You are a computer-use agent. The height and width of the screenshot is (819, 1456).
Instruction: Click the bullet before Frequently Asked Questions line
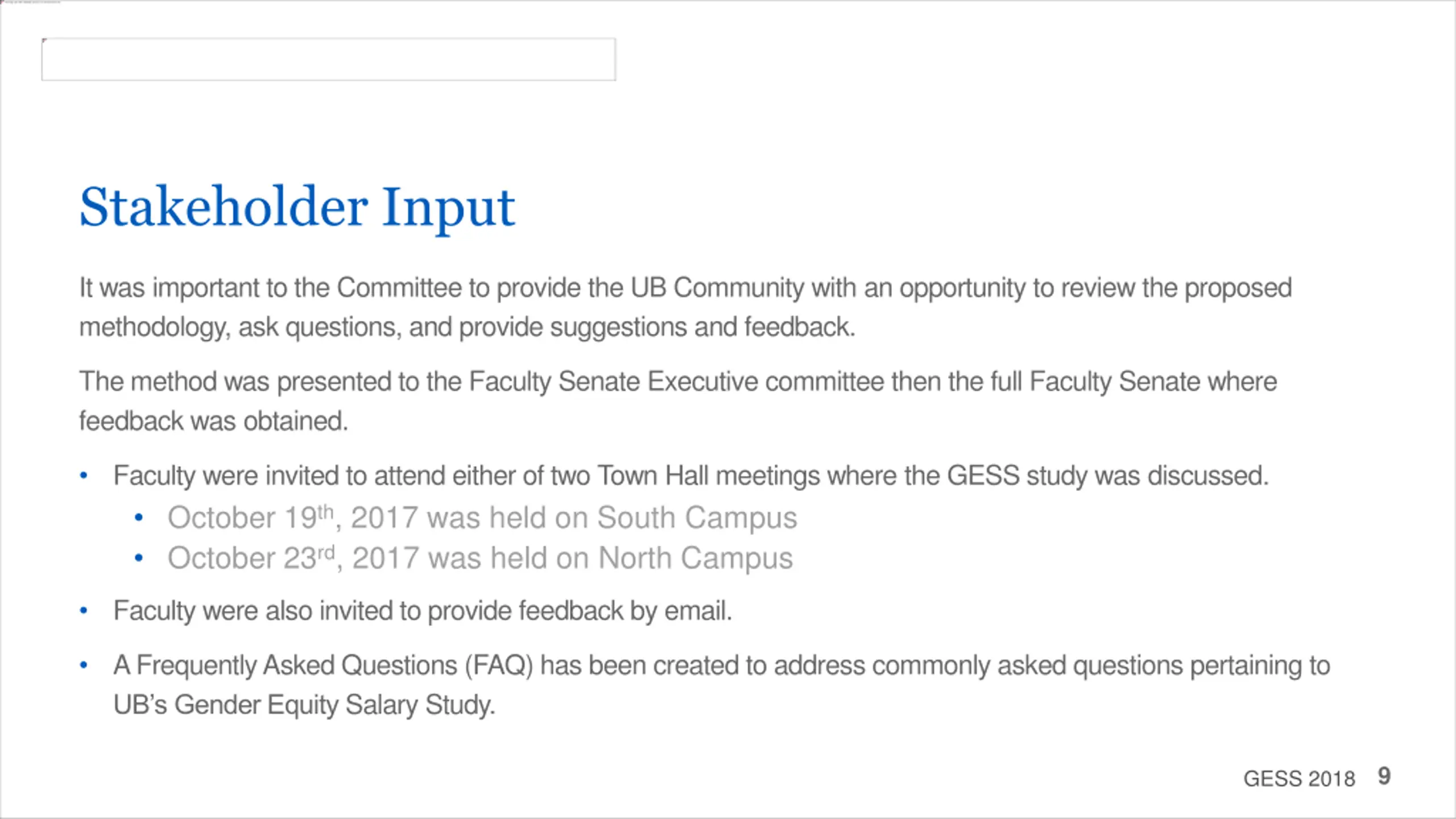point(84,665)
